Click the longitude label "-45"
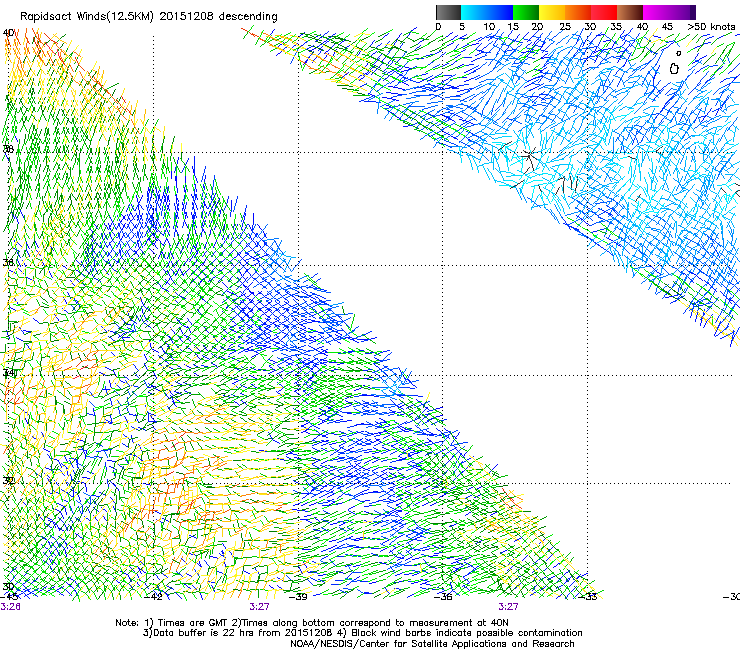 coord(9,596)
